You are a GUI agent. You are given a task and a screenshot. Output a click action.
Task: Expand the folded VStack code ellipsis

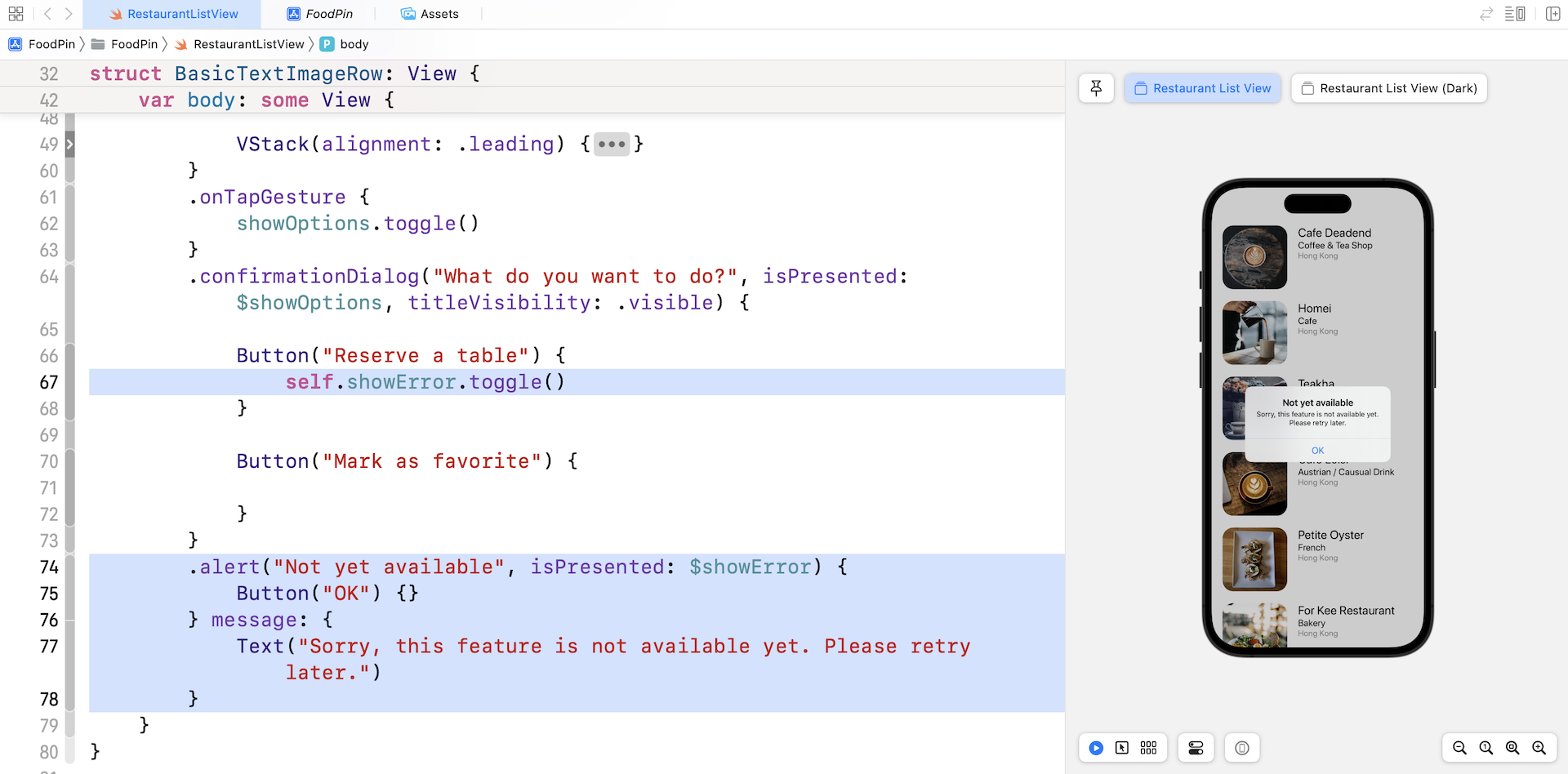click(x=611, y=145)
